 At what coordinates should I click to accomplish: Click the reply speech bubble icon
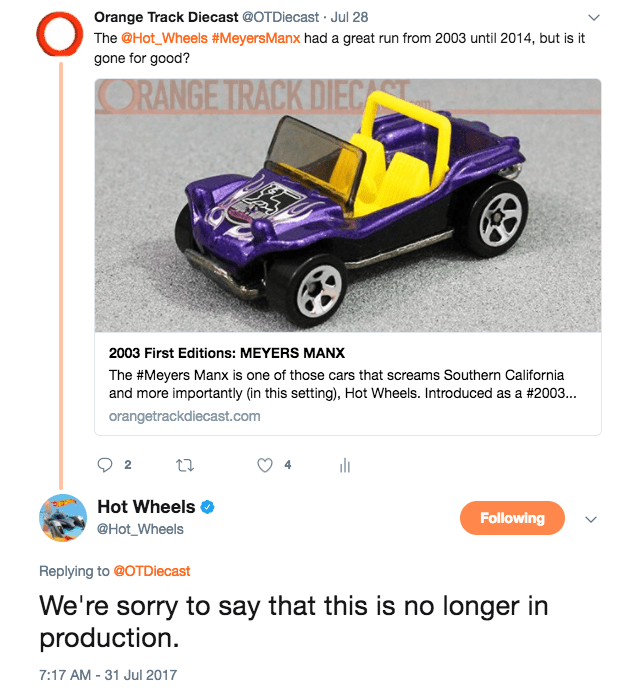pyautogui.click(x=106, y=465)
